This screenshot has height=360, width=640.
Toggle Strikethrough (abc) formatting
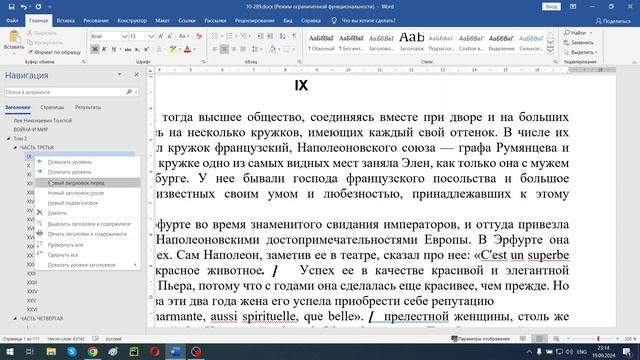tap(128, 49)
